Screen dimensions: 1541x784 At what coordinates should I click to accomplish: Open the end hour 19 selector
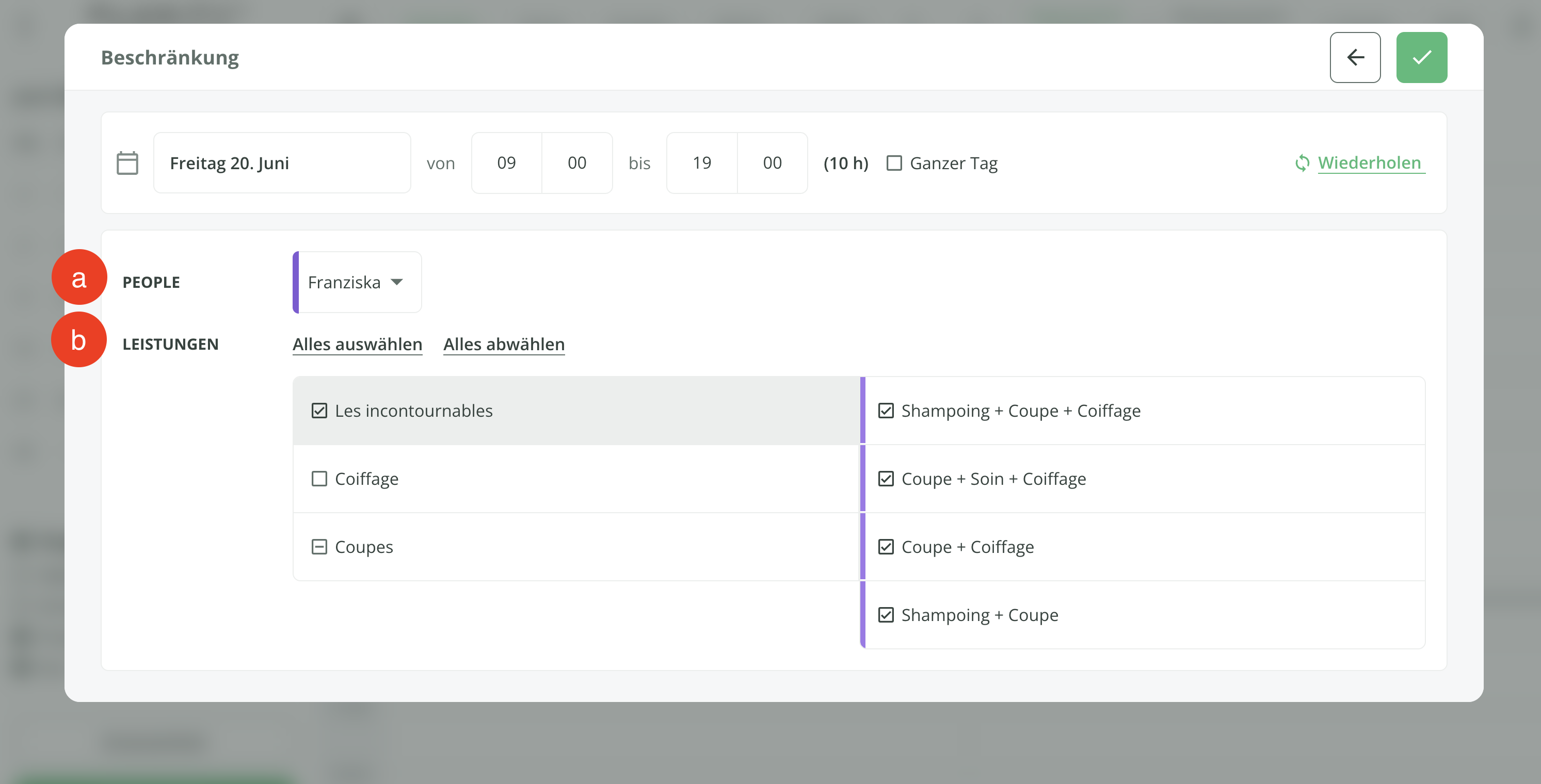click(x=702, y=162)
